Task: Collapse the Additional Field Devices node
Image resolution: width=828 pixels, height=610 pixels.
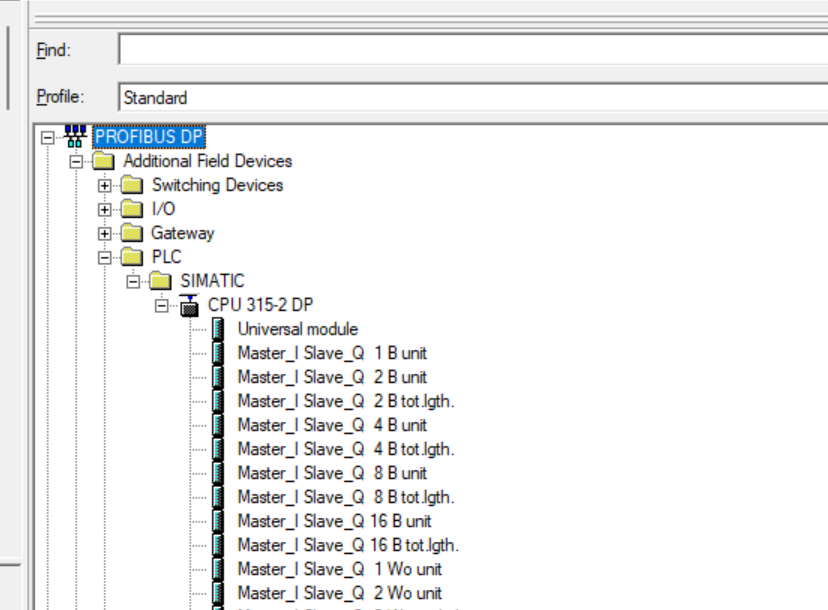Action: [76, 162]
